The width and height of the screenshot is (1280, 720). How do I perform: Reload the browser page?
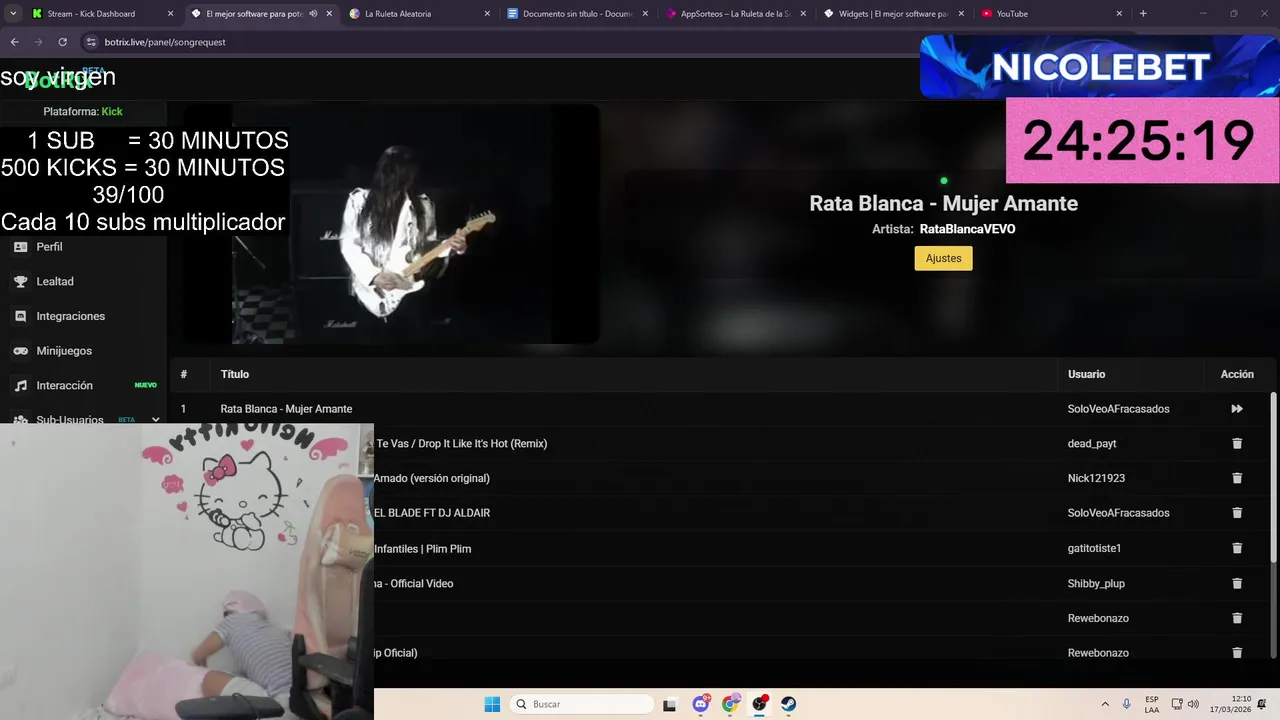click(x=62, y=42)
